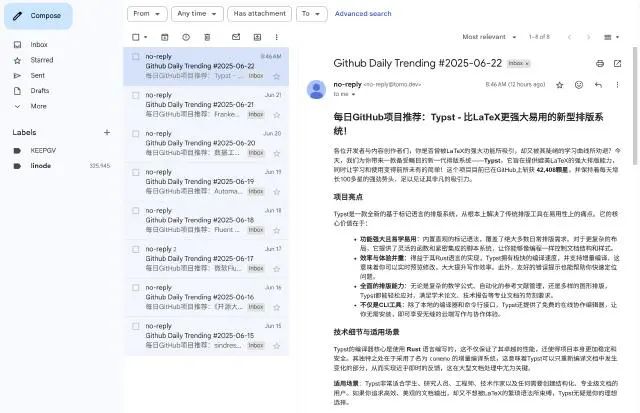The width and height of the screenshot is (640, 413).
Task: Select checkbox for #2025-06-21 email
Action: (x=136, y=95)
